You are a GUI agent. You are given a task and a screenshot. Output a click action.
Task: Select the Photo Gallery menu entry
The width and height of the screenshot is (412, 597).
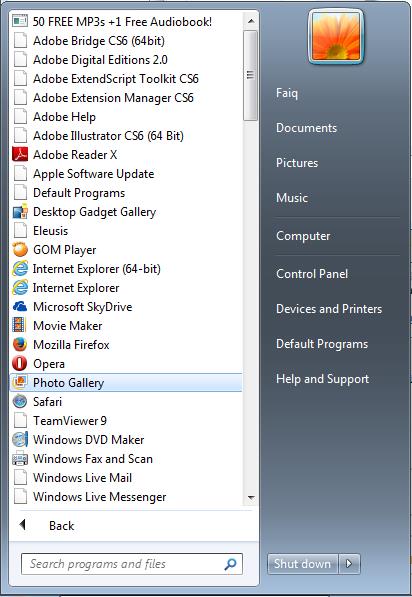pyautogui.click(x=126, y=383)
